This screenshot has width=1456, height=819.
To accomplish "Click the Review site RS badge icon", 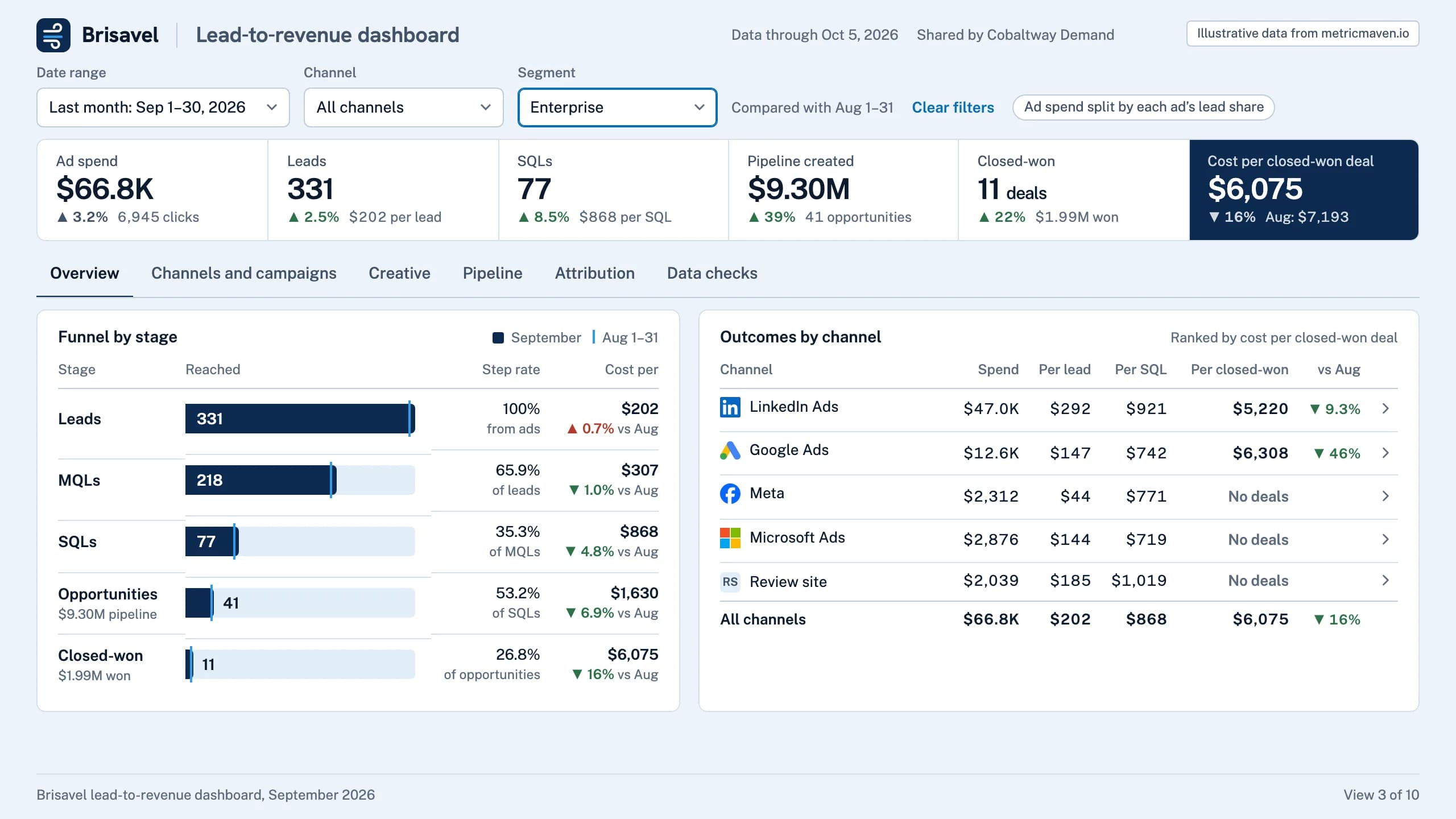I will (730, 581).
